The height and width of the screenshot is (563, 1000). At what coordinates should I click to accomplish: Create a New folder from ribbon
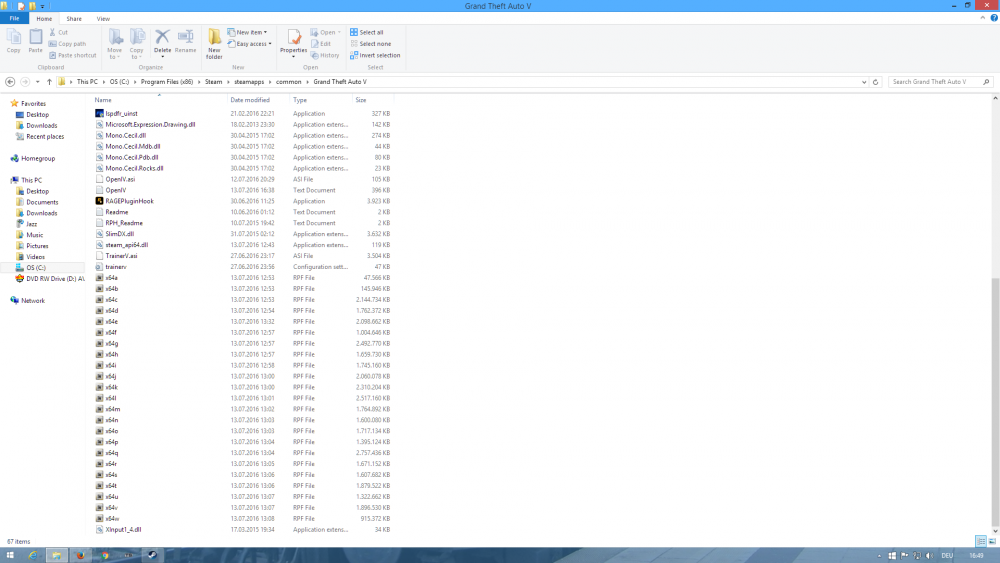[214, 44]
